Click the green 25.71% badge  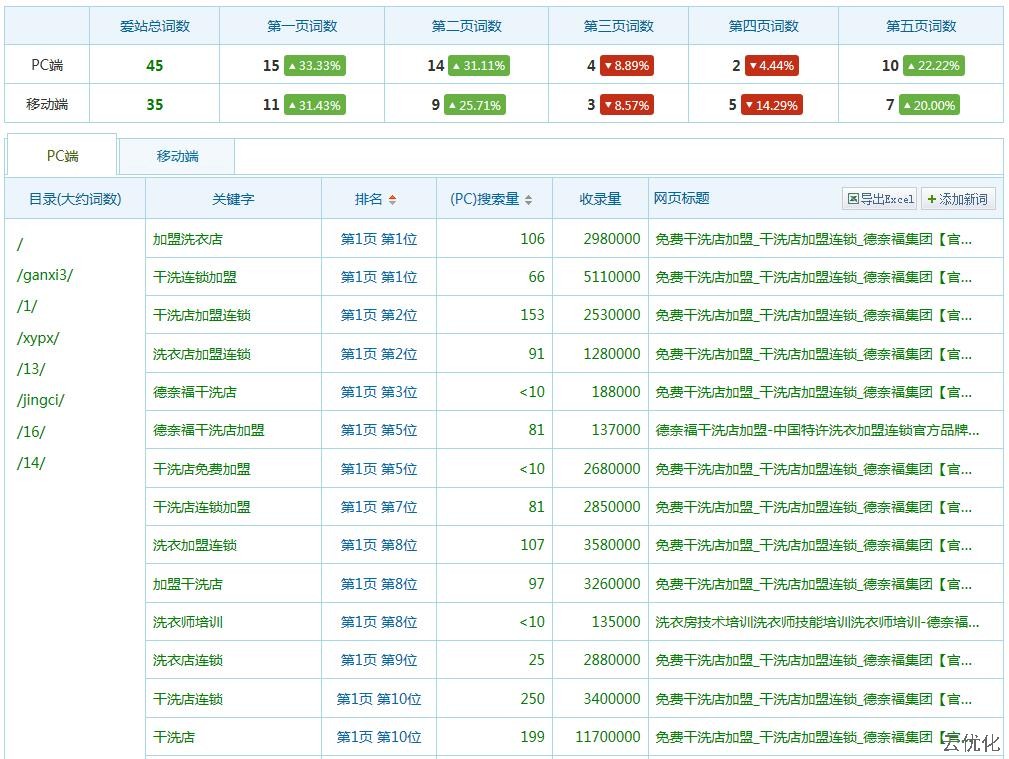[x=475, y=105]
